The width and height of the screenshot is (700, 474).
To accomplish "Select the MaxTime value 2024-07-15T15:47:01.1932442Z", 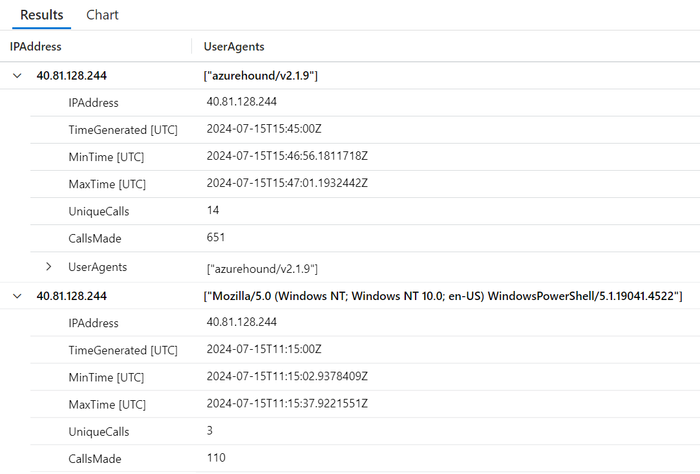I will coord(287,184).
